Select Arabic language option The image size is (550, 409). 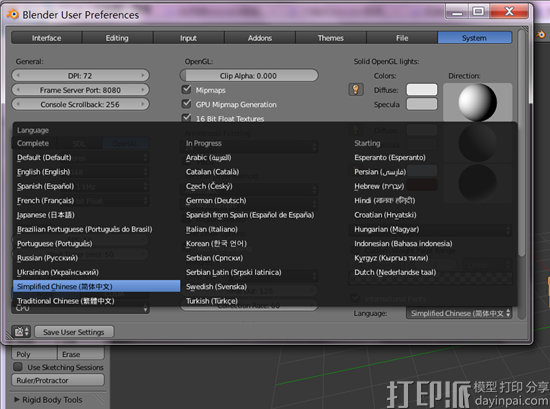click(265, 157)
